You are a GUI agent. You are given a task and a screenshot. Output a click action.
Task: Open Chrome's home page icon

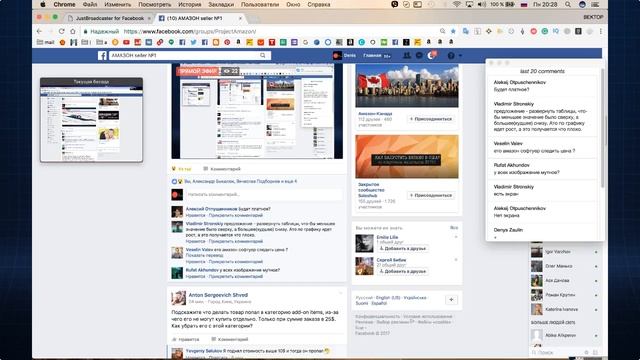(x=72, y=31)
